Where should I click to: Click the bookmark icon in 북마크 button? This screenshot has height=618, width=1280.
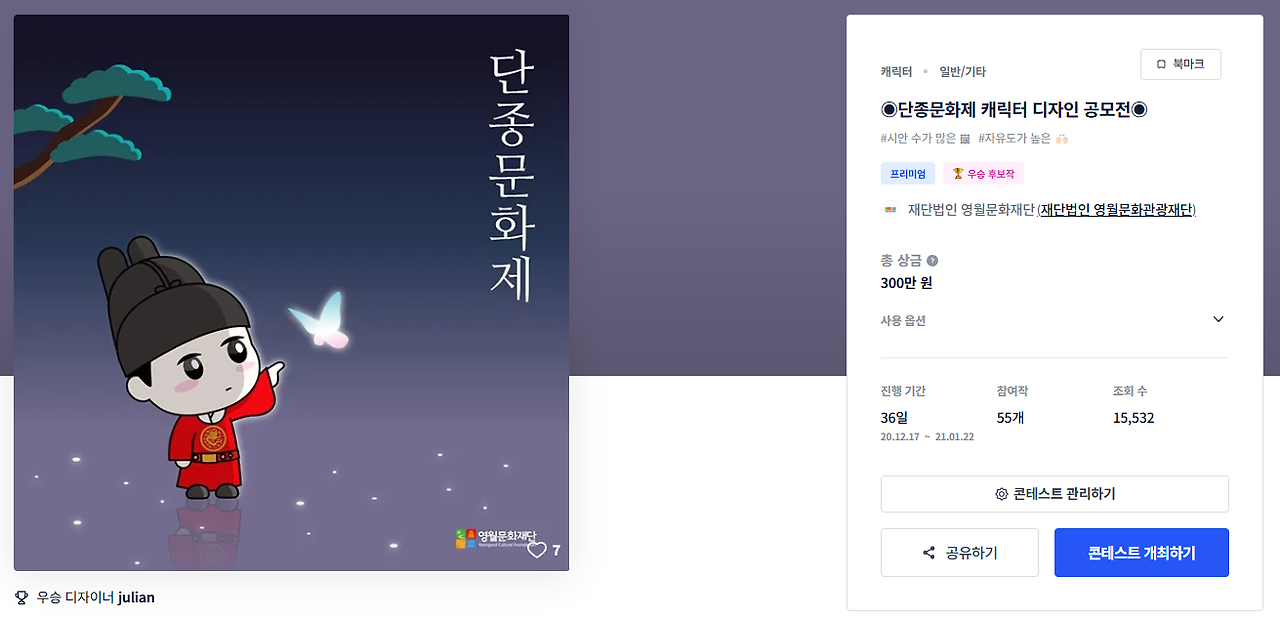(x=1161, y=64)
